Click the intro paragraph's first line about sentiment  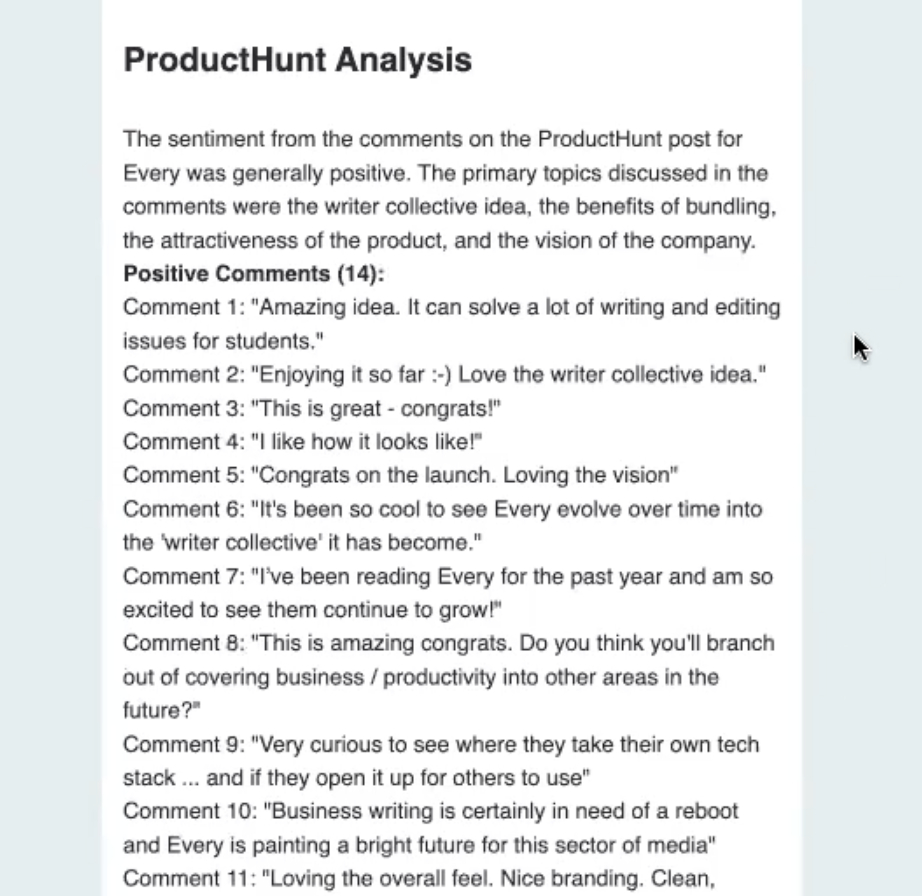[x=432, y=139]
